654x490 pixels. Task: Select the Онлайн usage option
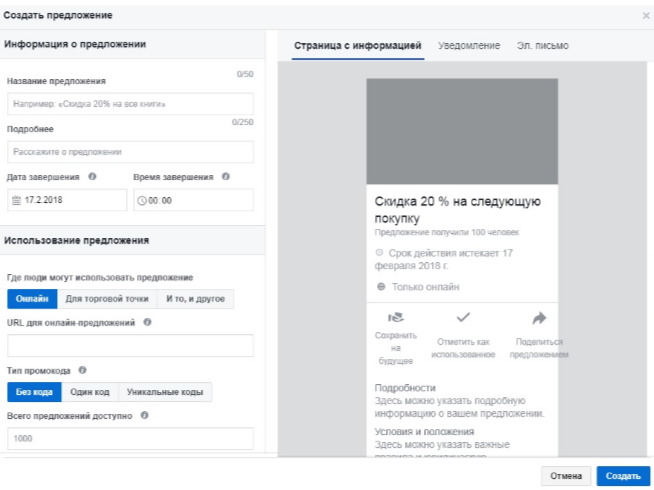pyautogui.click(x=32, y=299)
